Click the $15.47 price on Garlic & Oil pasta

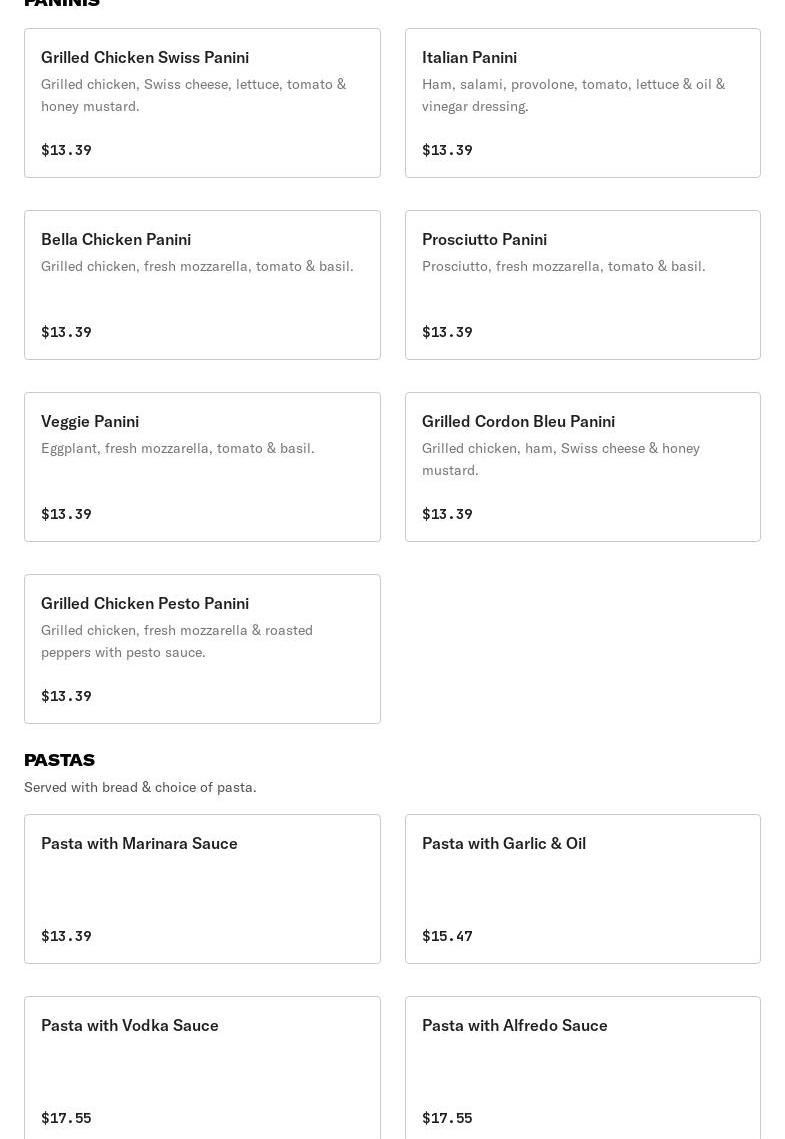click(447, 936)
